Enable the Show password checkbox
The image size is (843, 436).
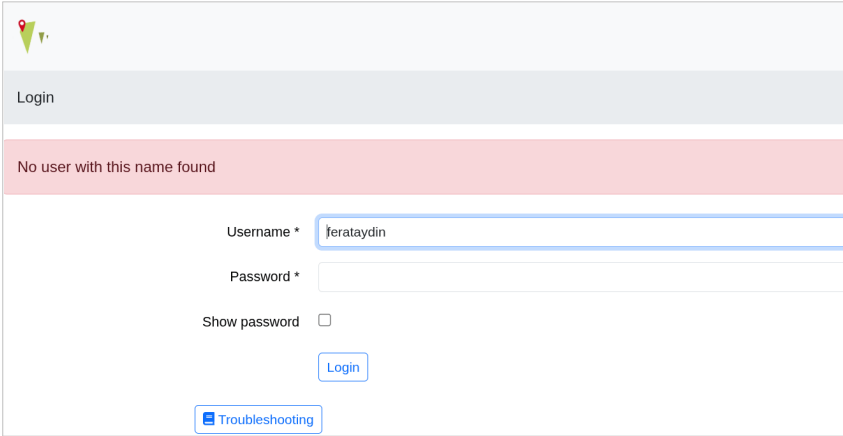click(x=324, y=320)
